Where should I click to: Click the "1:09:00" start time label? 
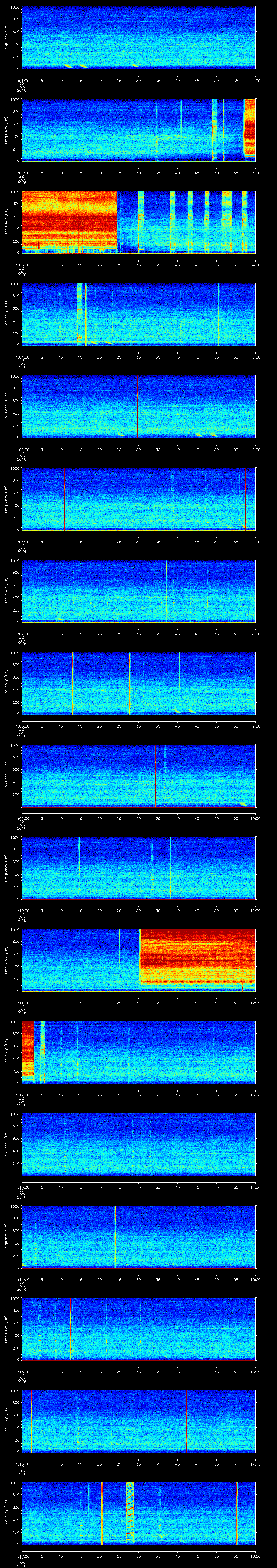pyautogui.click(x=22, y=818)
